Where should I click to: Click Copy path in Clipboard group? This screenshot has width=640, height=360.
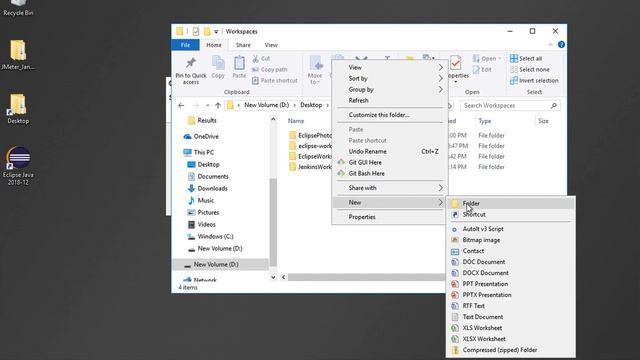(269, 70)
